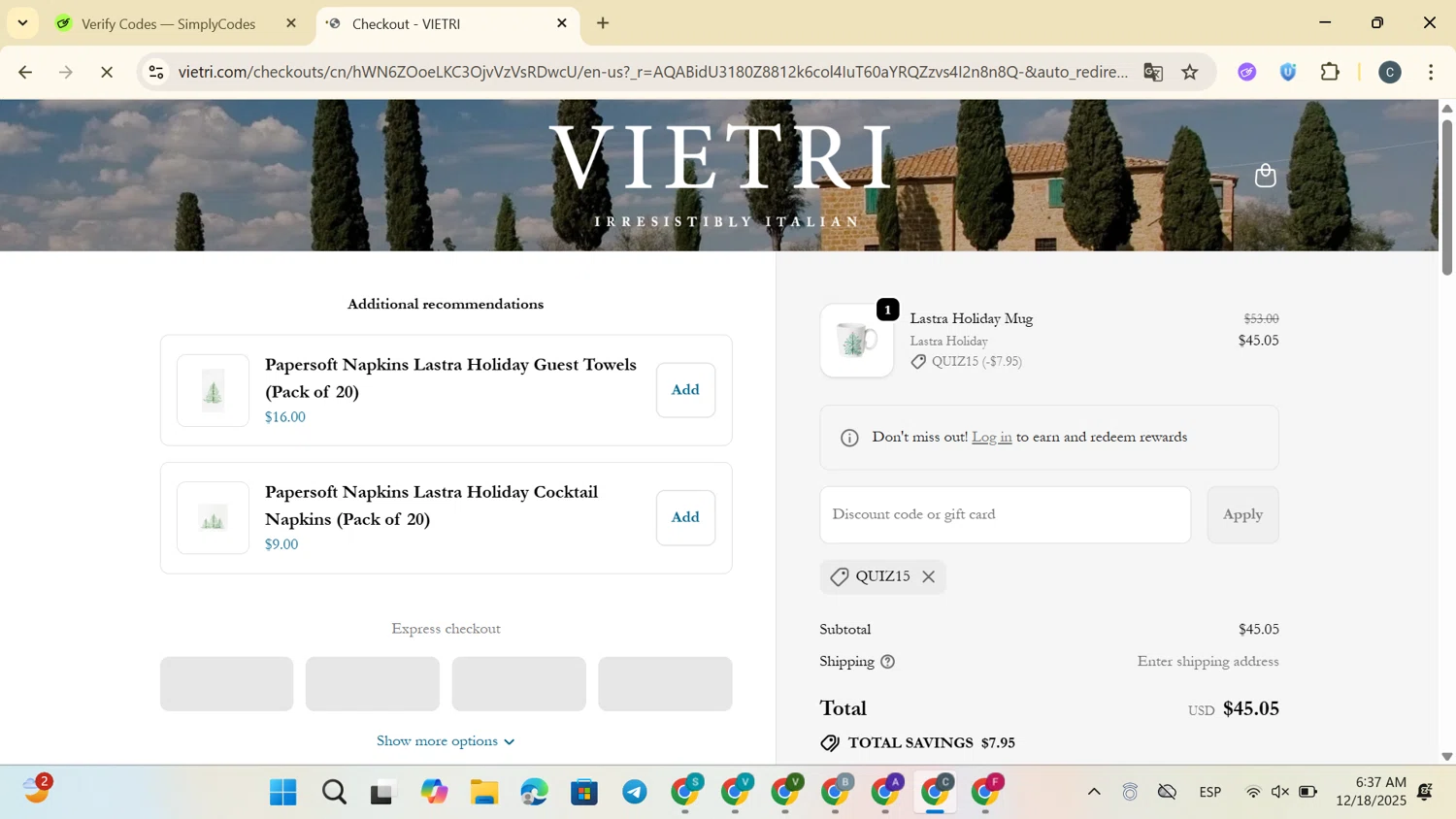Open File Explorer from taskbar
The height and width of the screenshot is (819, 1456).
click(484, 793)
